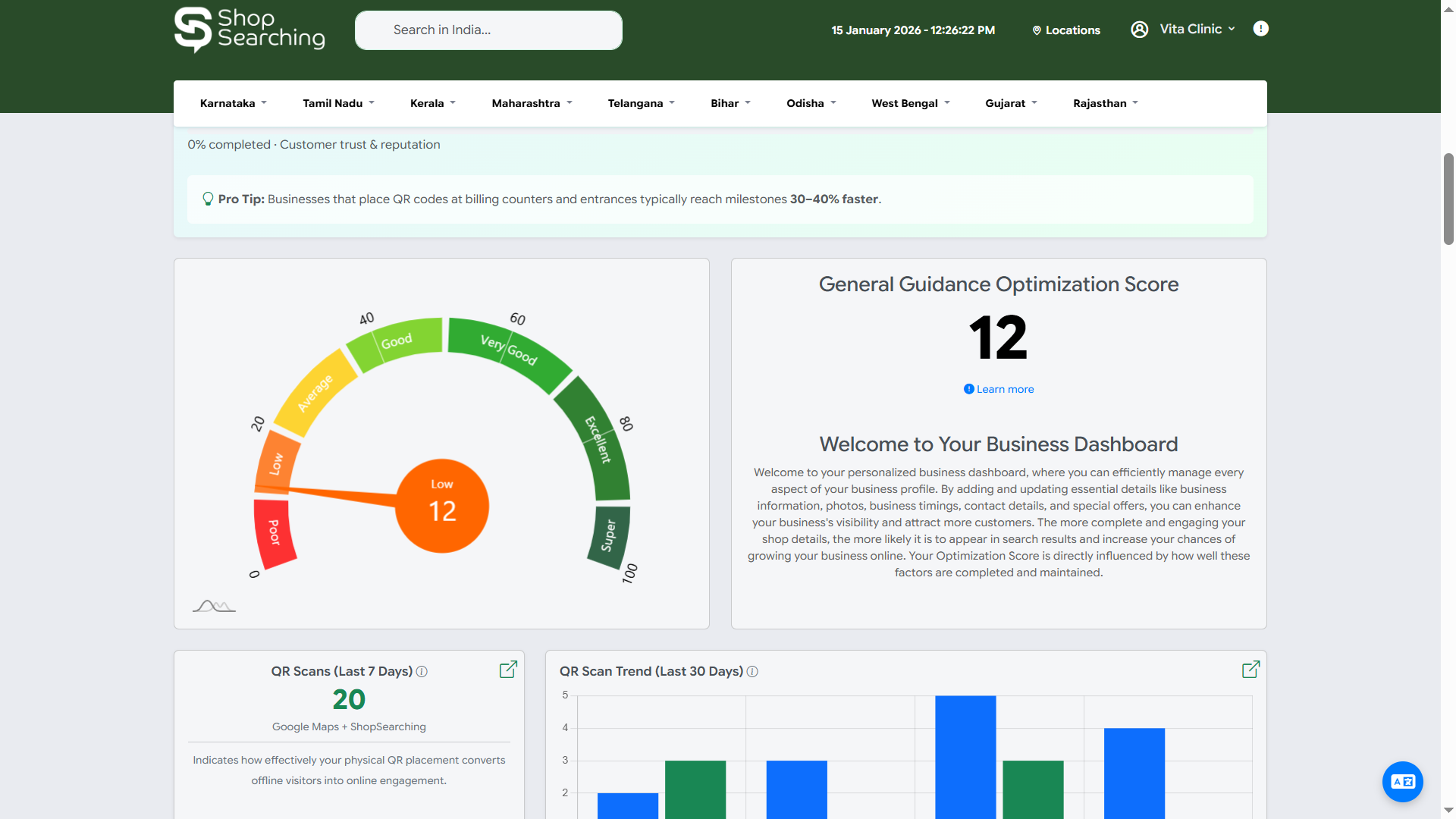Click the Search in India field
This screenshot has width=1456, height=819.
point(488,30)
